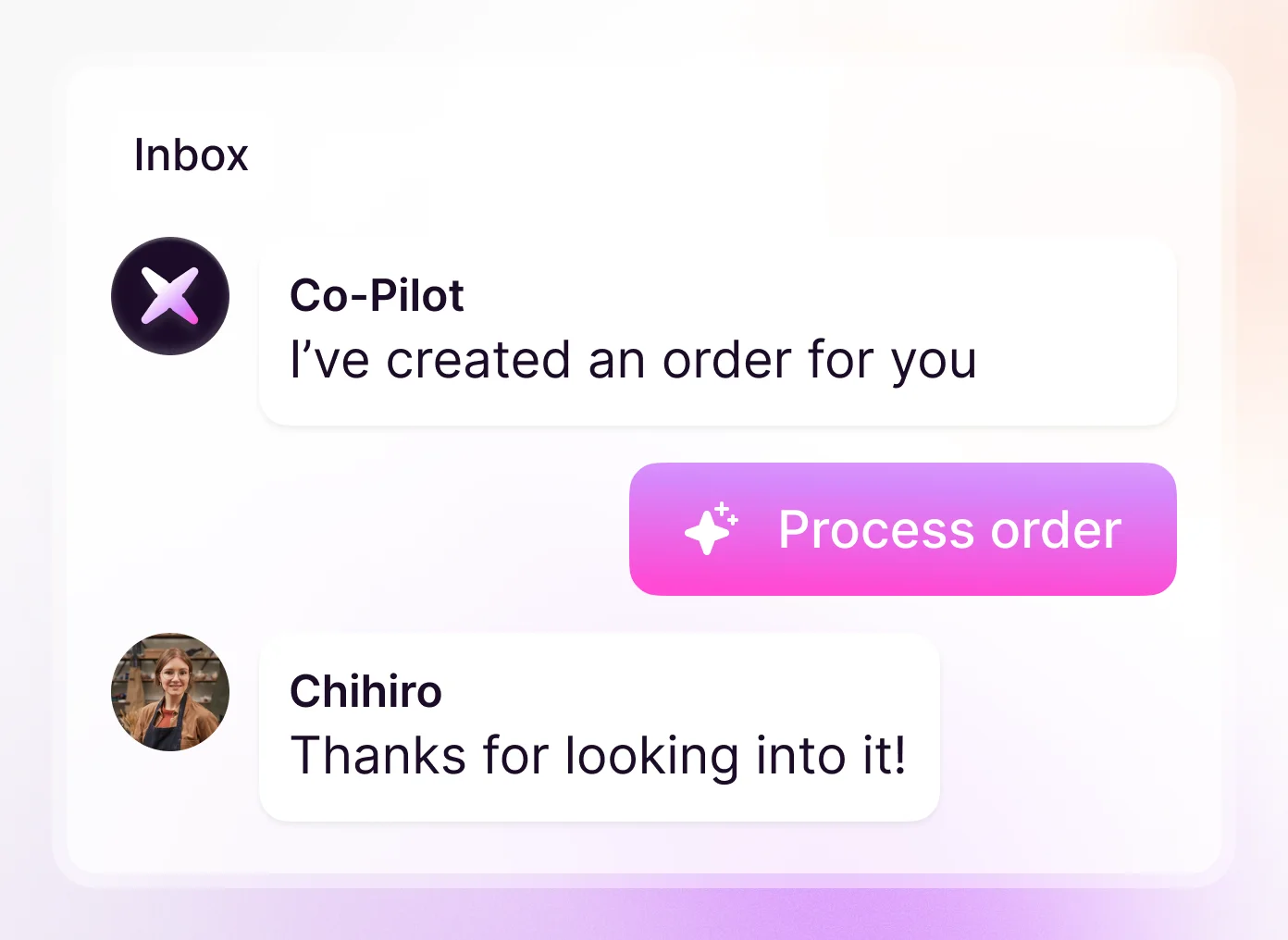1288x940 pixels.
Task: Click the Chihiro sender name
Action: 365,692
